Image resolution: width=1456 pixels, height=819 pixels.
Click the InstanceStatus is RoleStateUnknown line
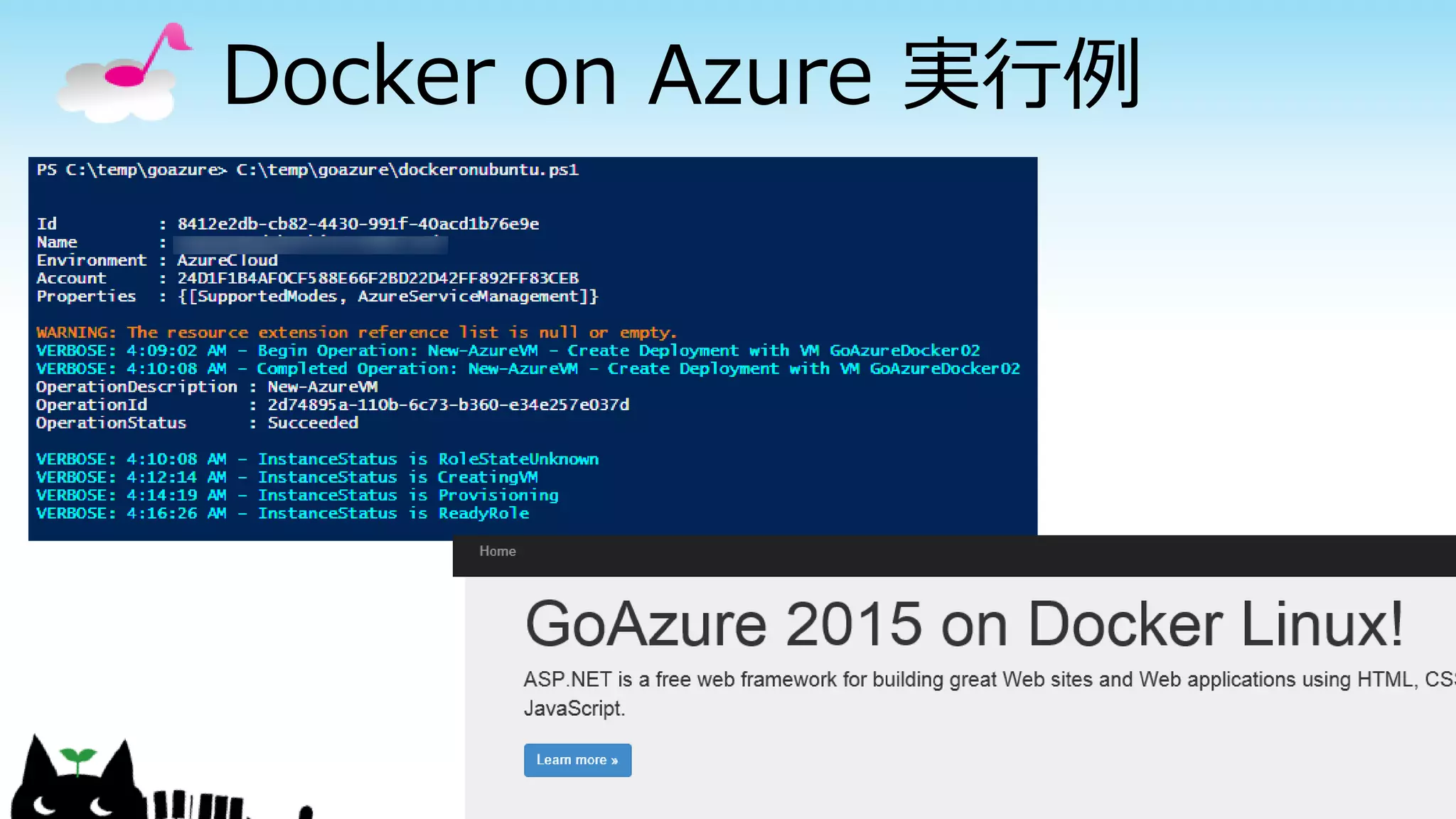[318, 459]
